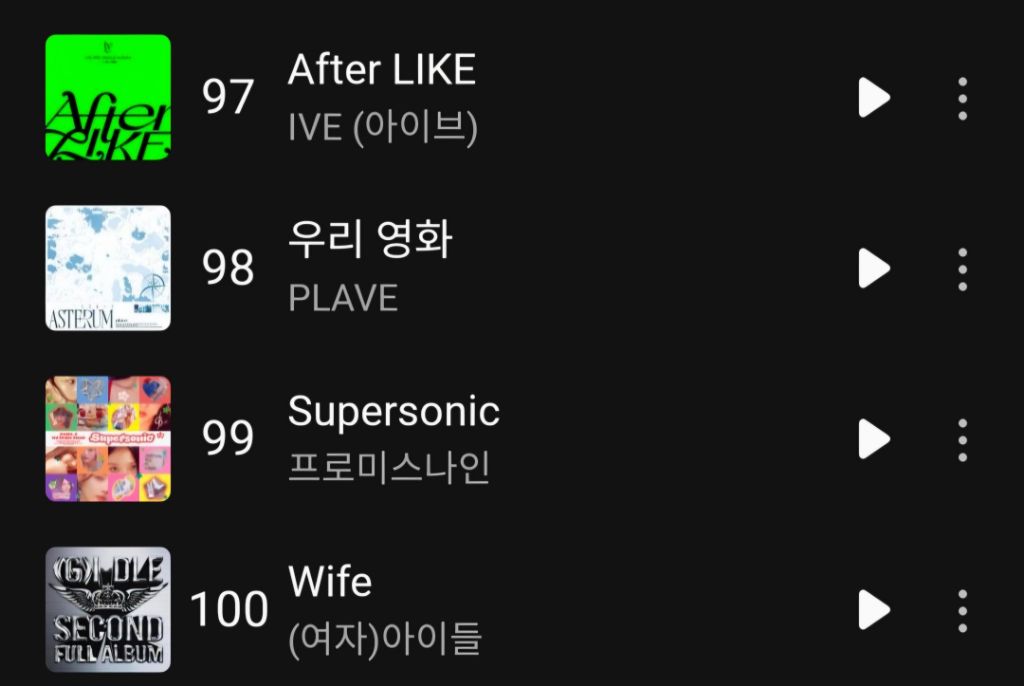Select the green After LIKE album cover
The image size is (1024, 686).
click(108, 95)
